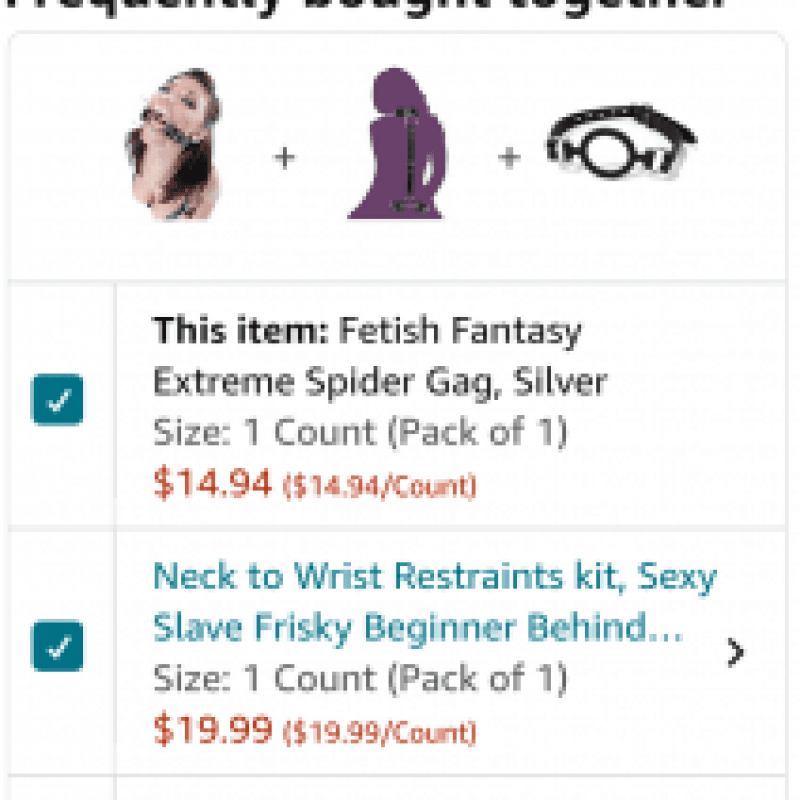Click "Extreme Spider Gag, Silver" title text
The image size is (800, 800).
click(x=380, y=383)
